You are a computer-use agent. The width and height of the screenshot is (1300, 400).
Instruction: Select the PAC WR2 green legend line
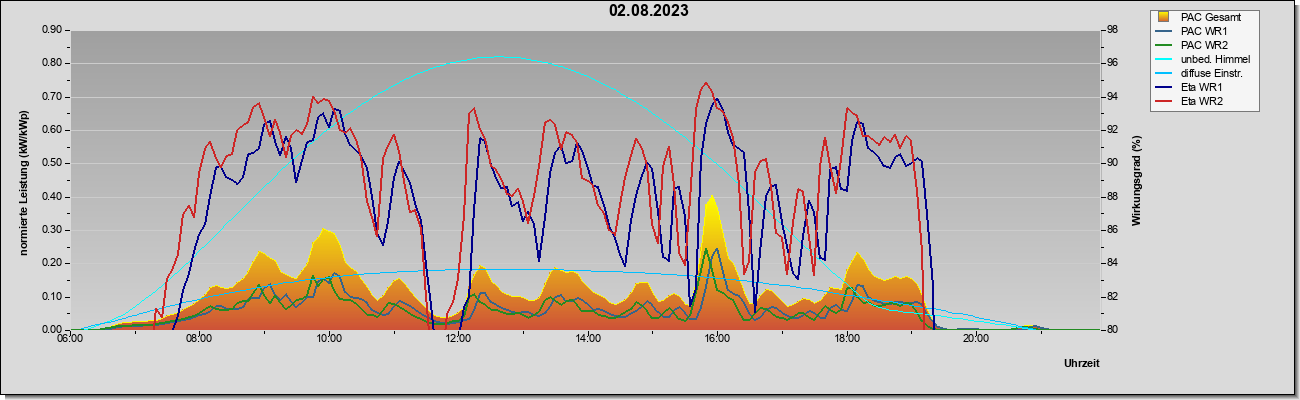pos(1165,45)
